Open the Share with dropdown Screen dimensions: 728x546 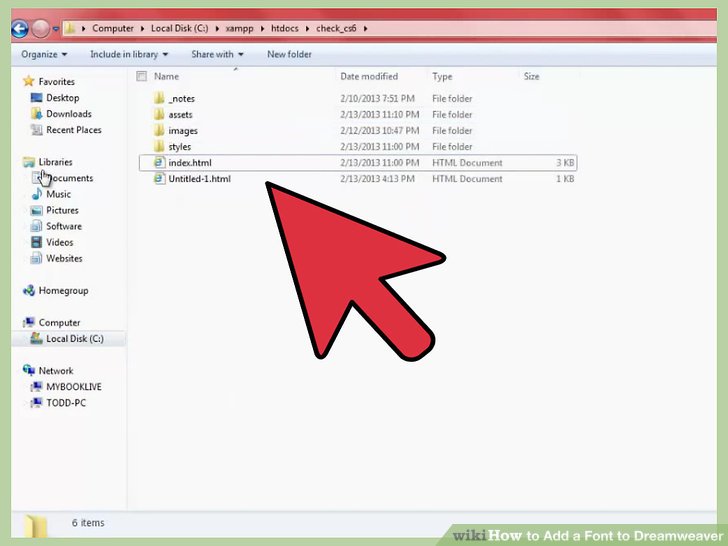(x=217, y=54)
